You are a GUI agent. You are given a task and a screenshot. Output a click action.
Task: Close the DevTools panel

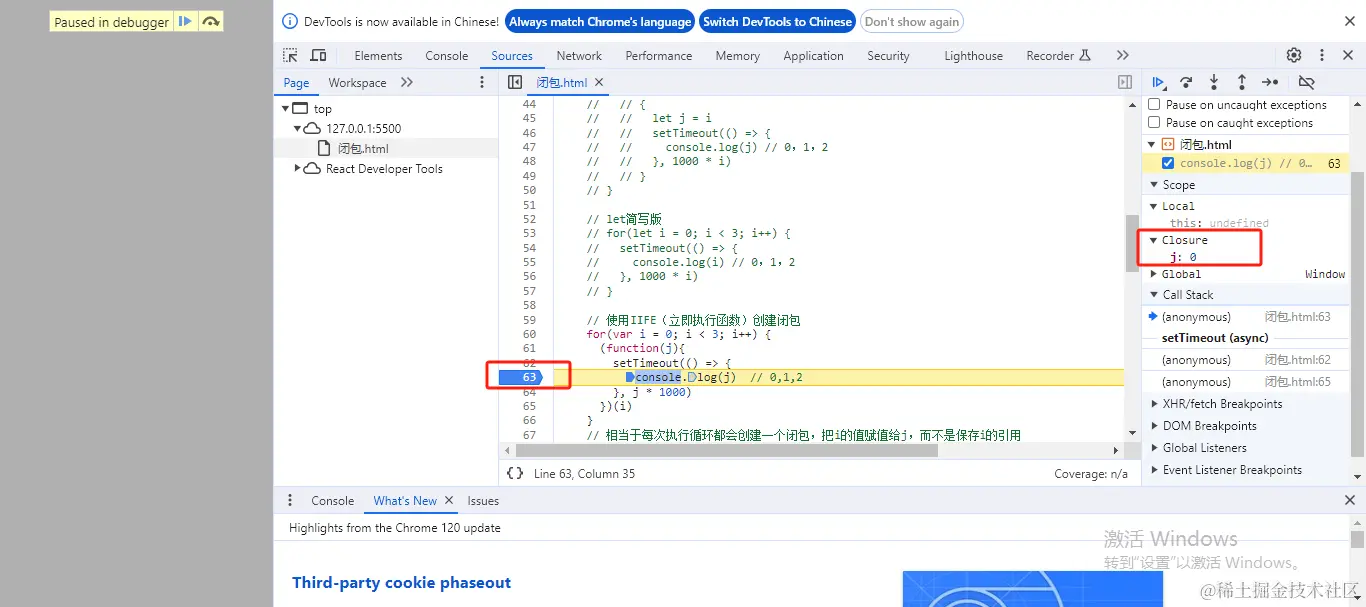pos(1349,56)
